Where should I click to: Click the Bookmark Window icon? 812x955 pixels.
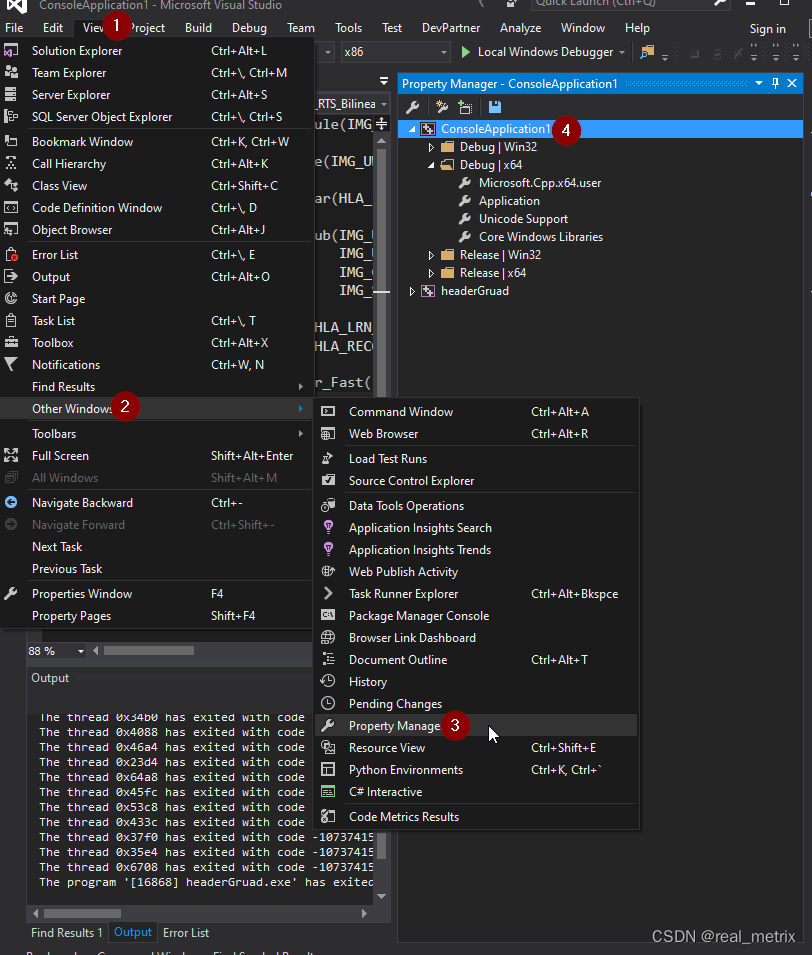point(11,141)
